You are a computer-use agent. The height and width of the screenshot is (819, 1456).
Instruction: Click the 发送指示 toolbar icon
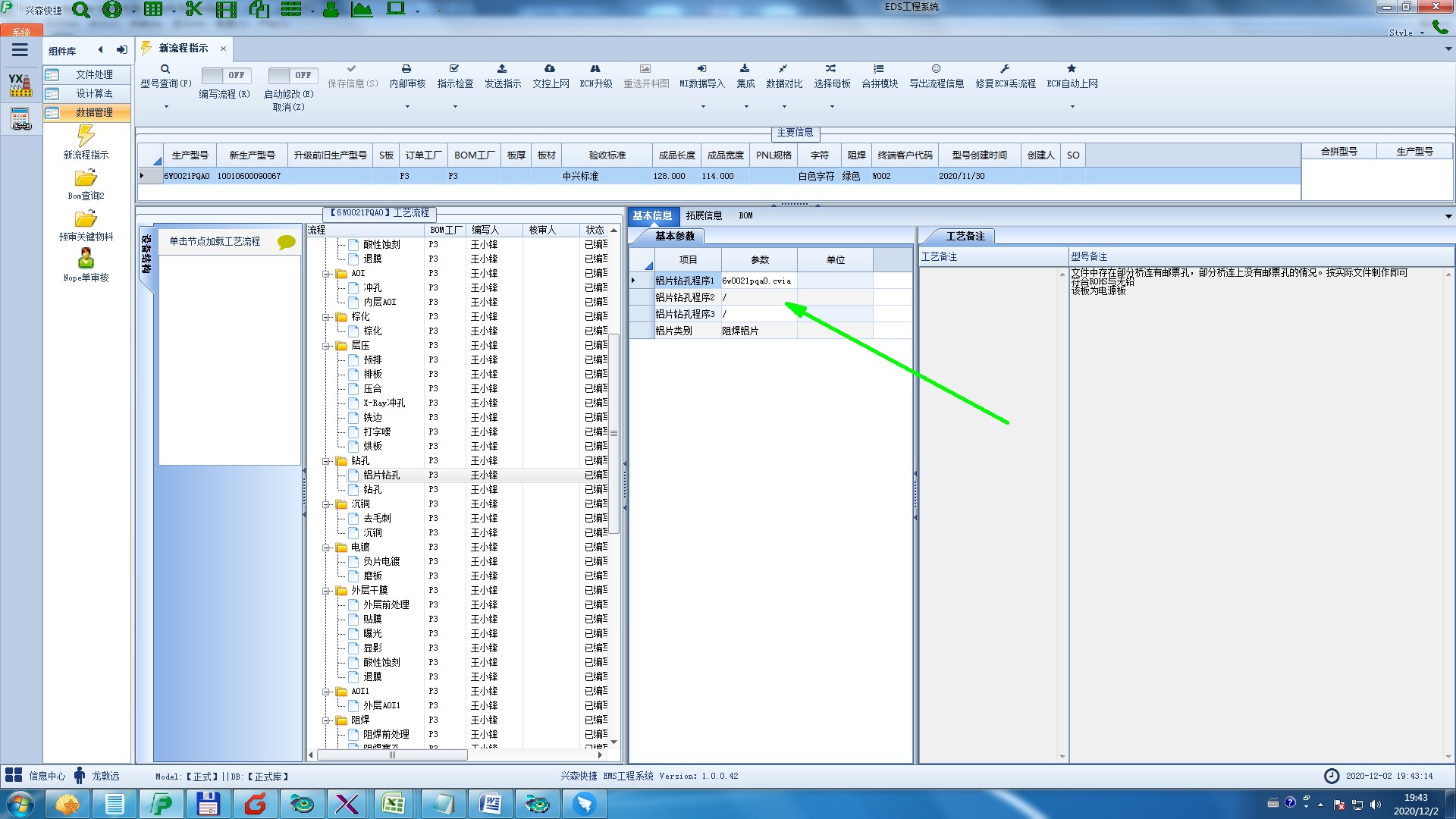click(x=502, y=69)
